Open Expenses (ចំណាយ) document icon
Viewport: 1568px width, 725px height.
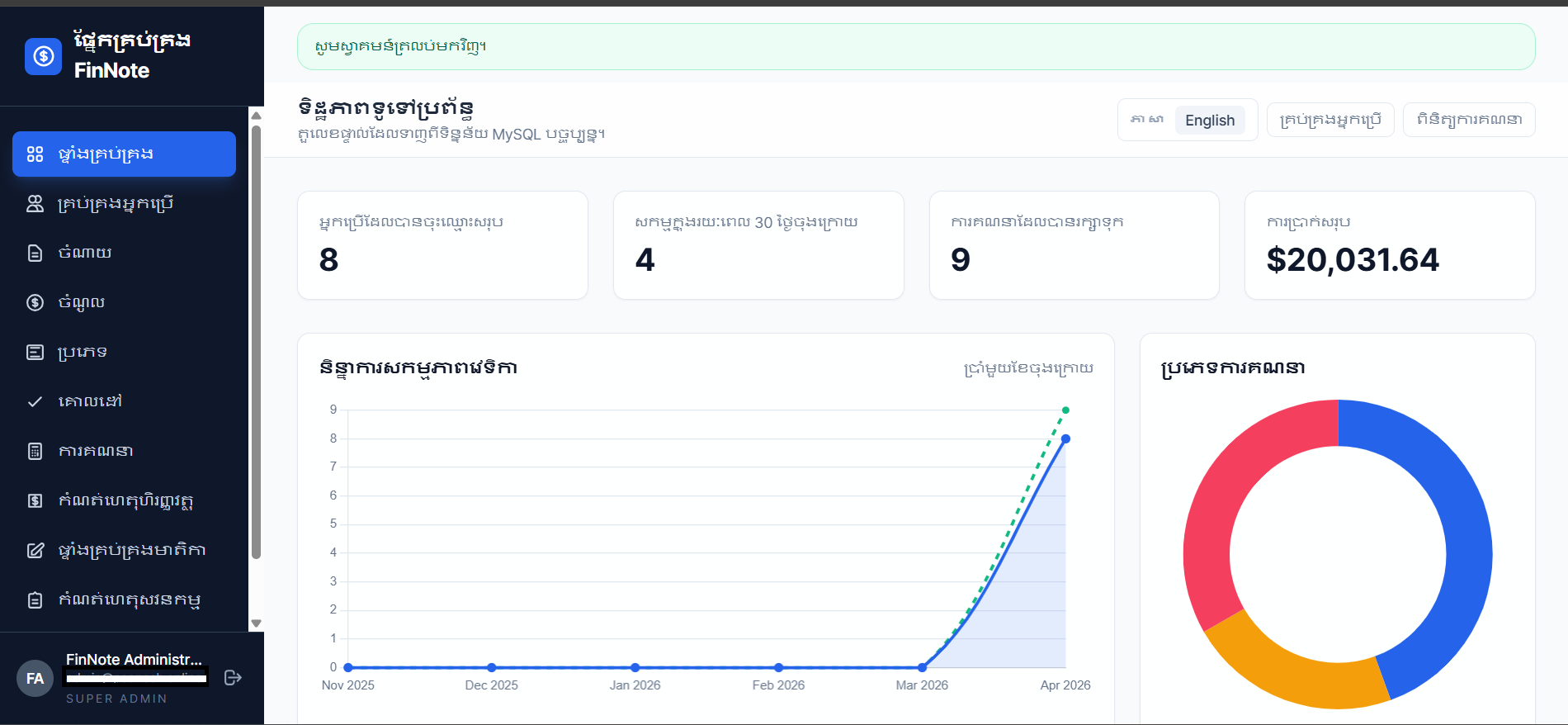click(35, 253)
